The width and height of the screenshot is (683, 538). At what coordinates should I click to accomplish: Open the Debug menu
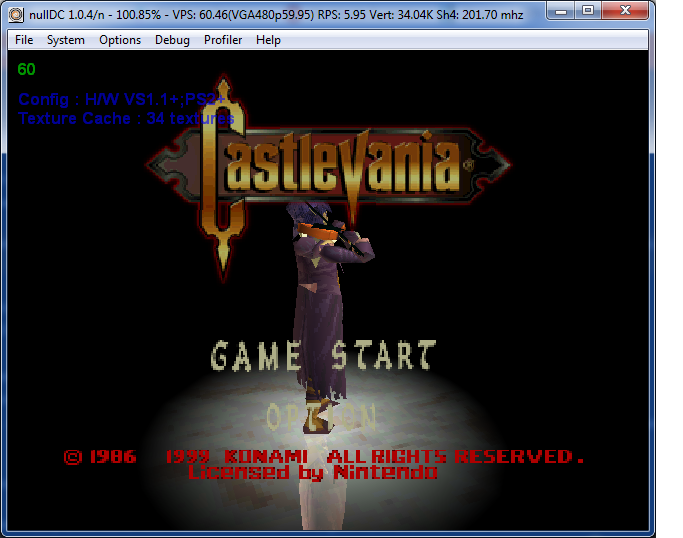pos(172,40)
